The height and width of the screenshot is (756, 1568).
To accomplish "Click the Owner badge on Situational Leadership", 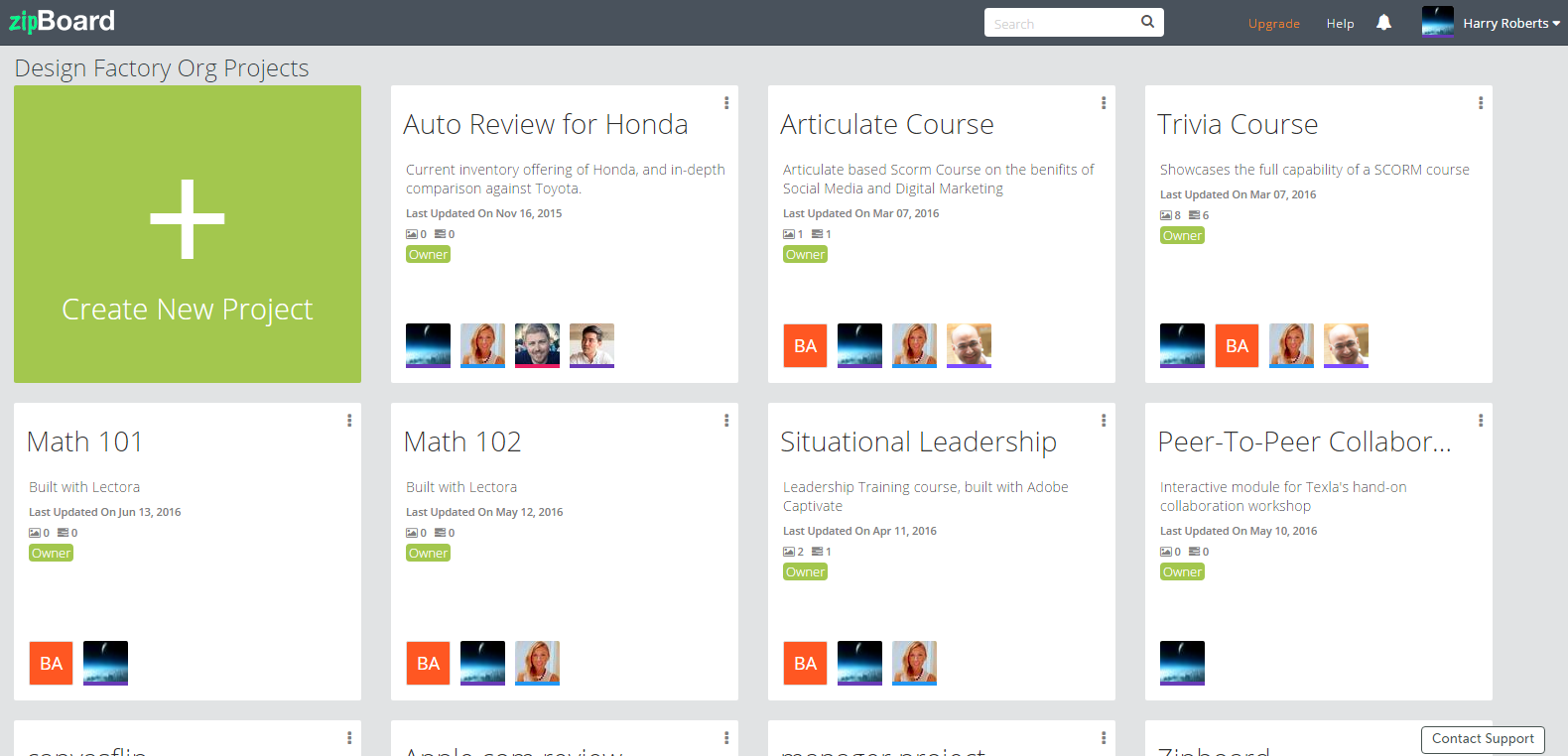I will (805, 572).
